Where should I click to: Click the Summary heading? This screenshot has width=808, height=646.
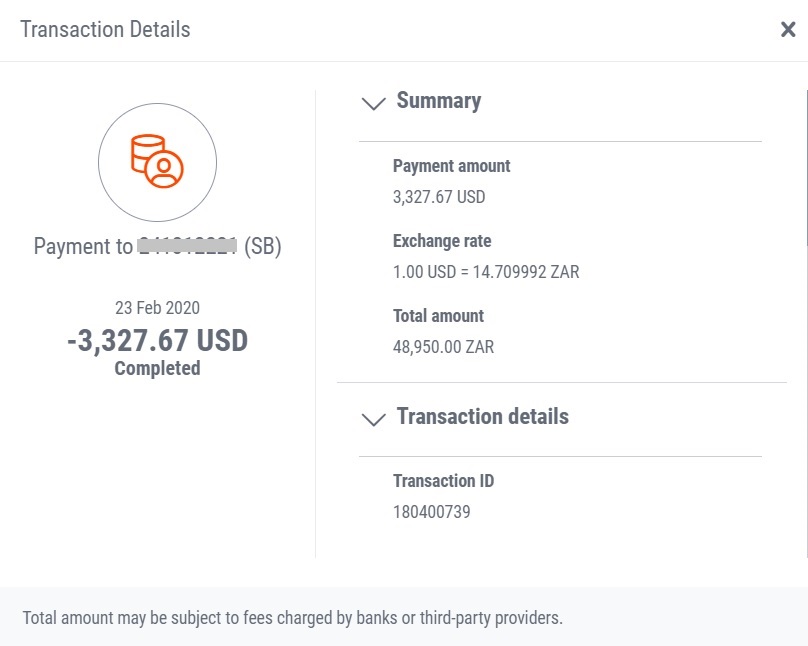[439, 101]
